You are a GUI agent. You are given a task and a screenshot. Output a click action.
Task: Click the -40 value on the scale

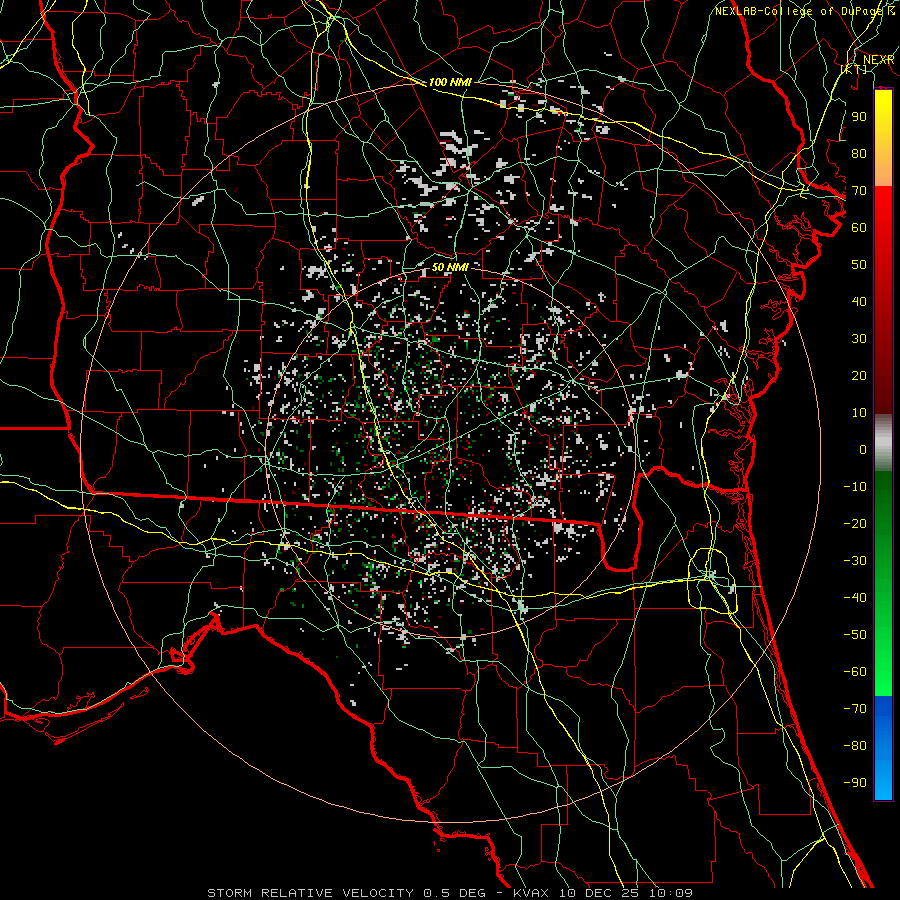click(x=855, y=598)
